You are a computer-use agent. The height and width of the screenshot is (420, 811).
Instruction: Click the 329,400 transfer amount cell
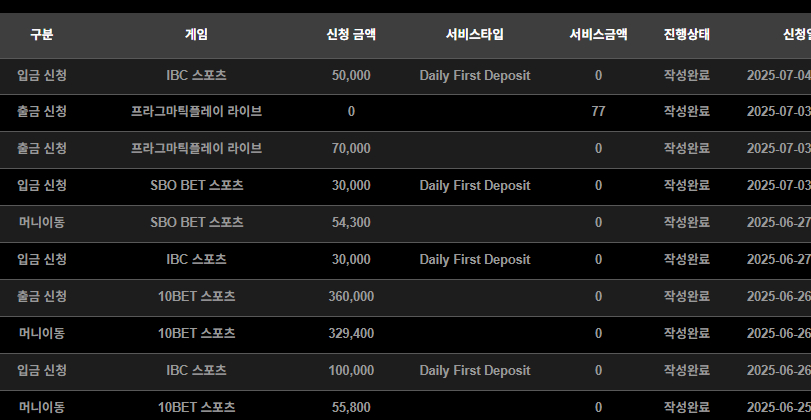(351, 334)
